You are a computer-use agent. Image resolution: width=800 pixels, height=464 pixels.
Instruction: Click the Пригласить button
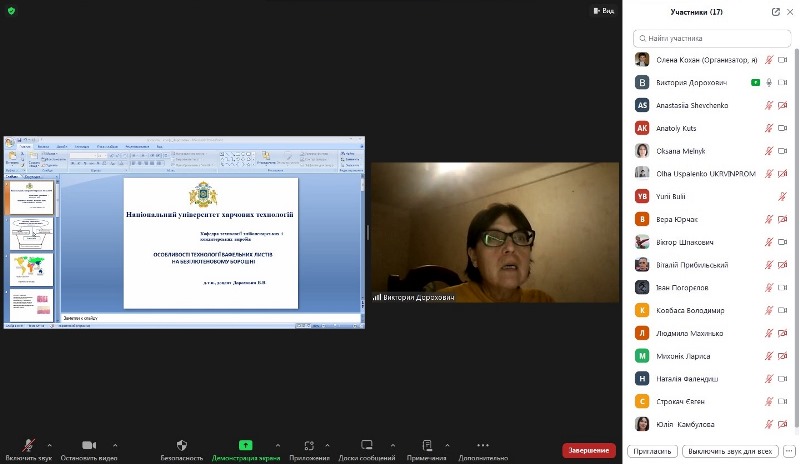point(652,451)
